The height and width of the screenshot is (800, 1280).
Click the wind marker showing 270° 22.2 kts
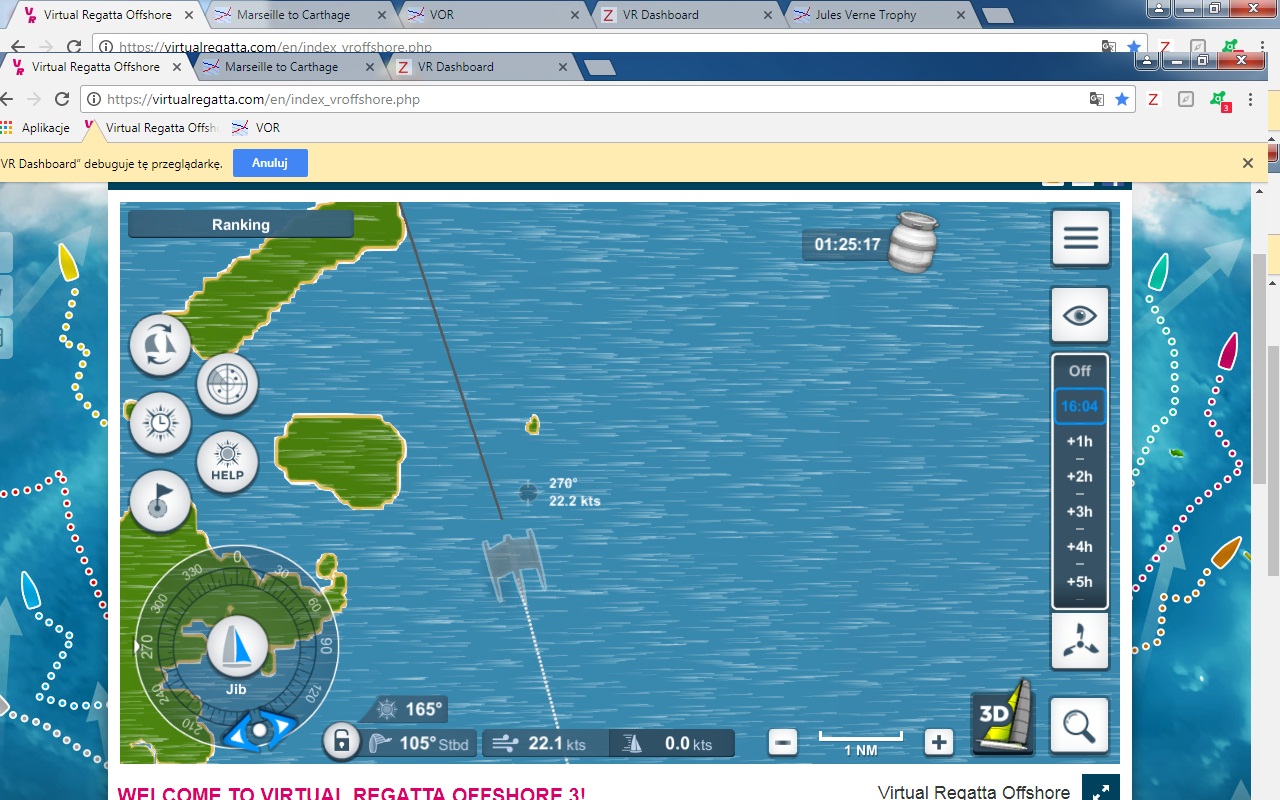(x=528, y=491)
